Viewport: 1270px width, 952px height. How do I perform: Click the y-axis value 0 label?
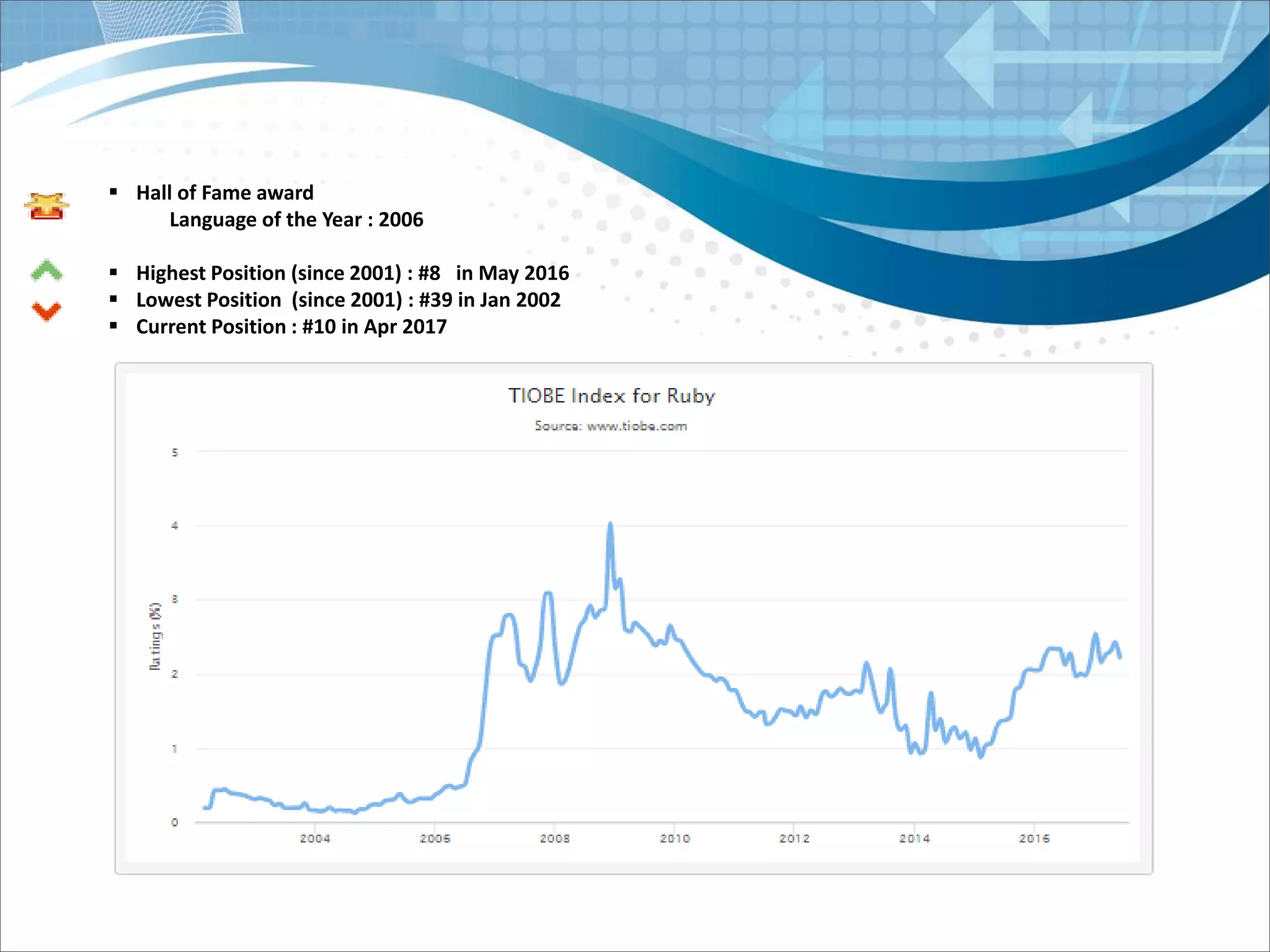pos(175,822)
